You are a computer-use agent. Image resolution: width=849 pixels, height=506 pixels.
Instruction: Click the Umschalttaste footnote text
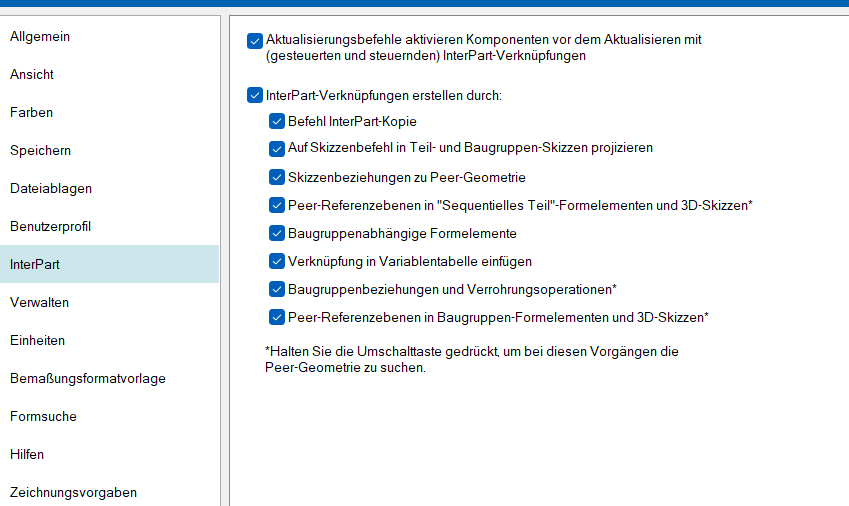tap(472, 359)
